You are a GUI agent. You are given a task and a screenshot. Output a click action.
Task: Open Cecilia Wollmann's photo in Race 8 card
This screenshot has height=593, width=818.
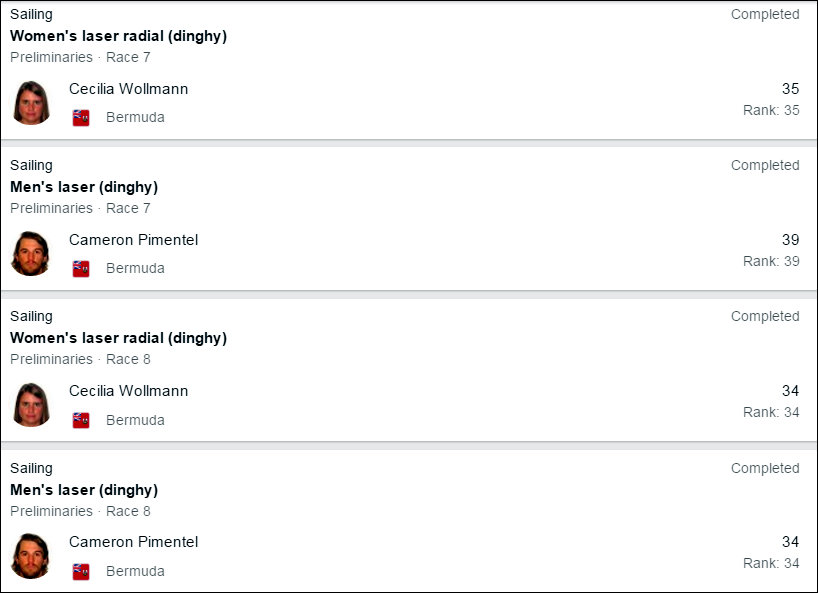coord(32,405)
